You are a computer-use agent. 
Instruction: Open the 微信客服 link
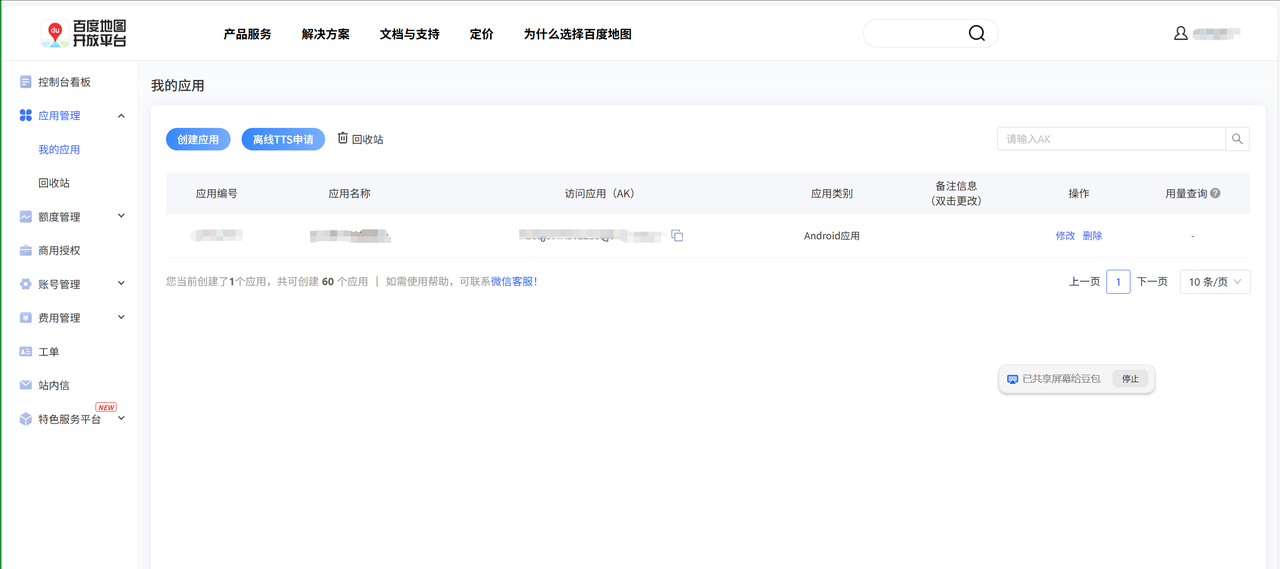pos(514,282)
